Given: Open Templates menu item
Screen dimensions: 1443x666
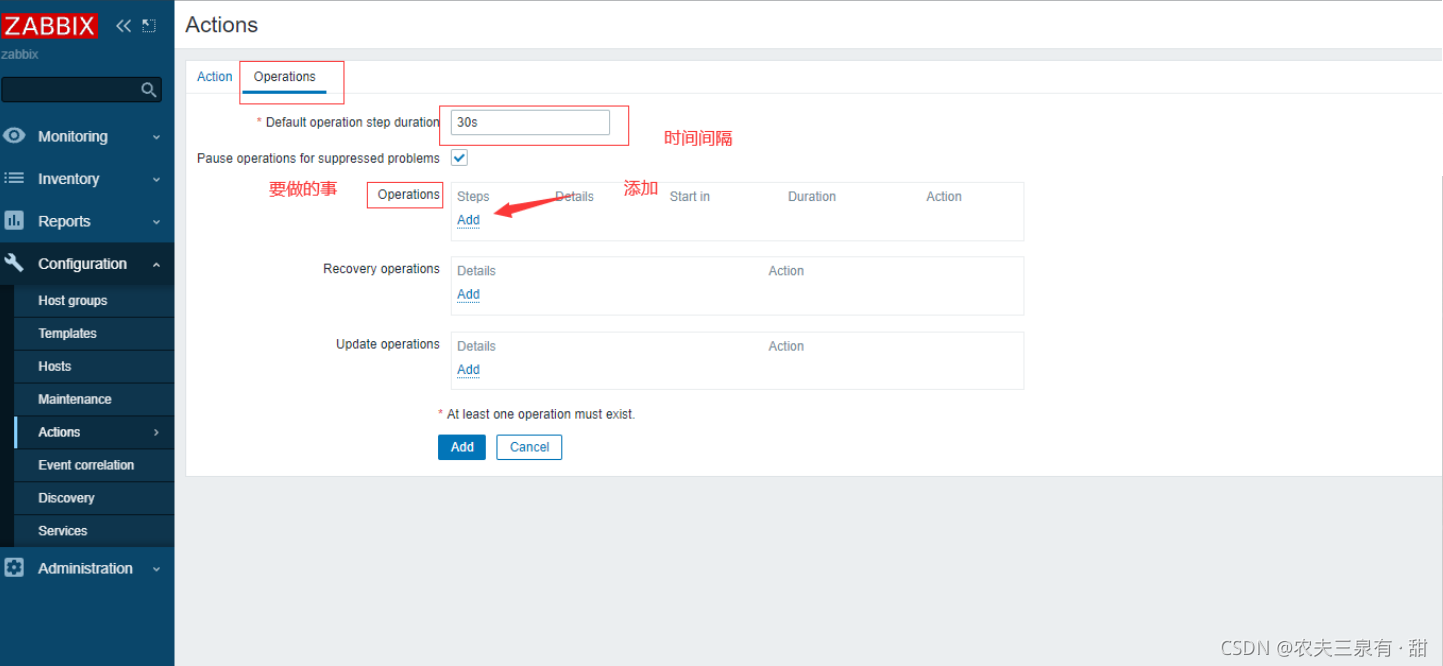Looking at the screenshot, I should [x=67, y=333].
